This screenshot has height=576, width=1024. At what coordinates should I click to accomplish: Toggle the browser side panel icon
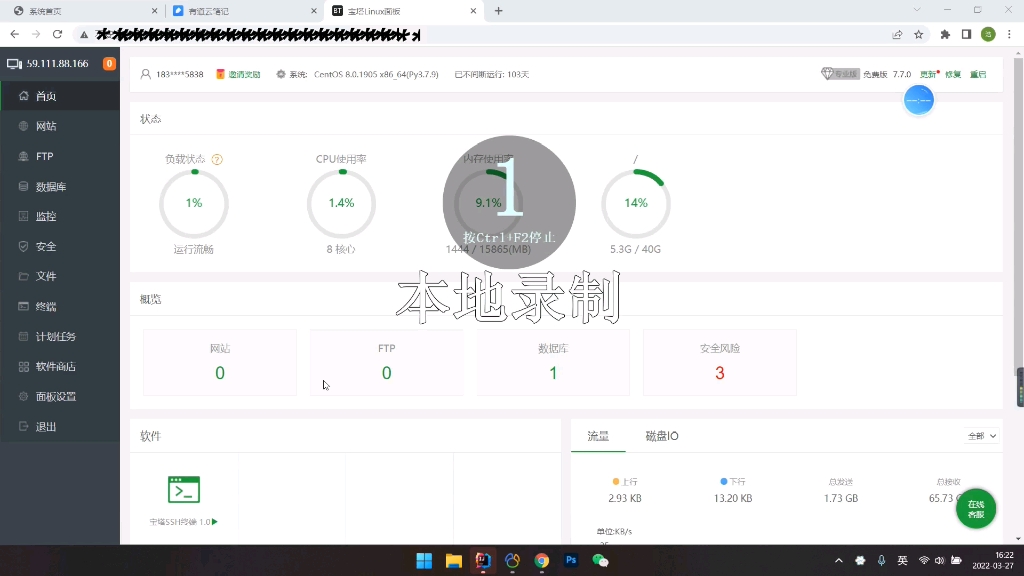pos(967,35)
